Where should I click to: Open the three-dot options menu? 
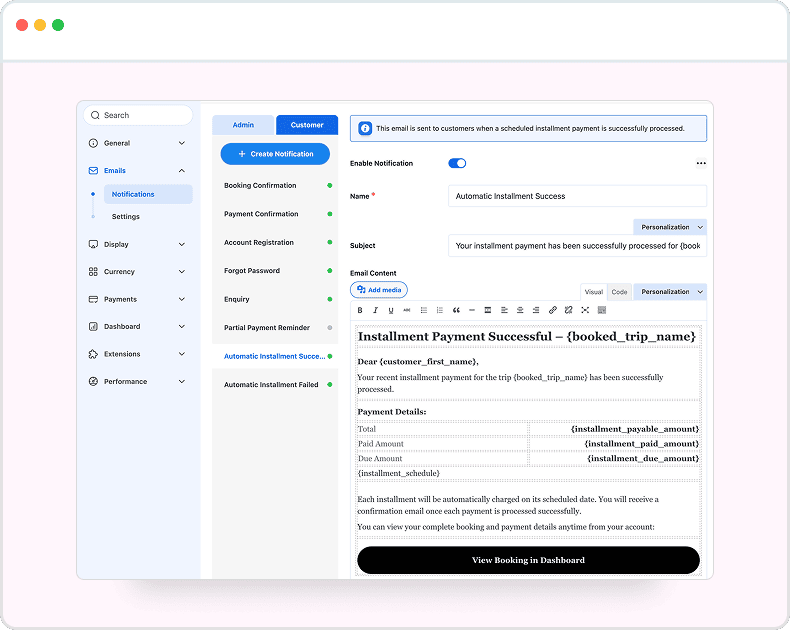coord(701,163)
